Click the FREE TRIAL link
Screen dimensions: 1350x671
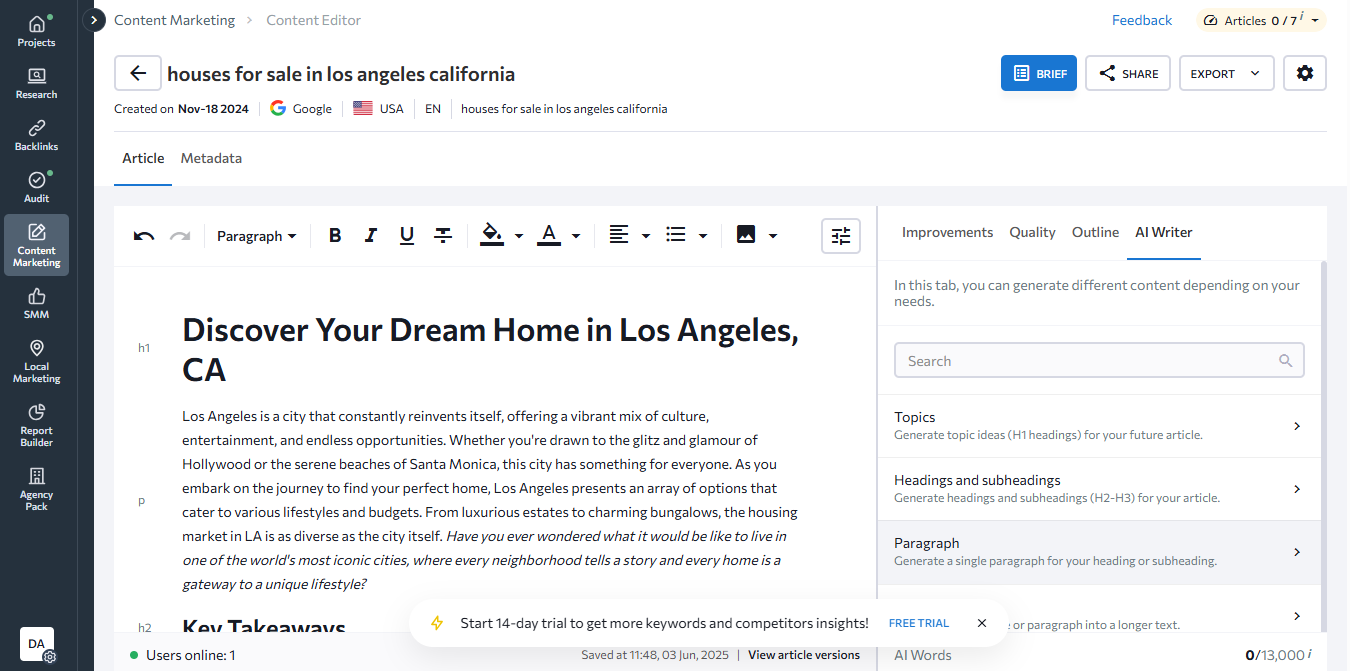coord(919,623)
